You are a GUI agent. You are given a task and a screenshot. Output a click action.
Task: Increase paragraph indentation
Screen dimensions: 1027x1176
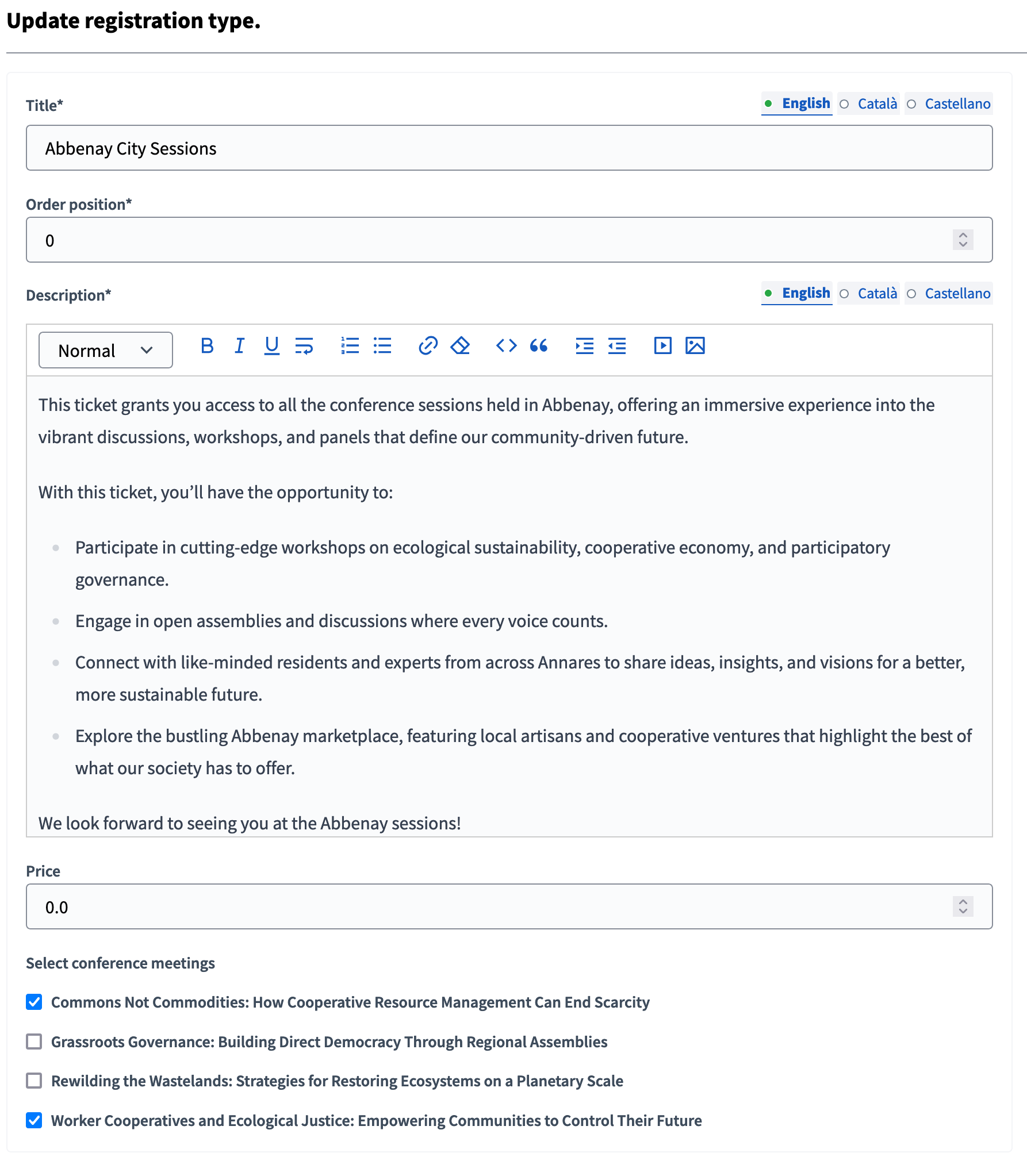[584, 346]
